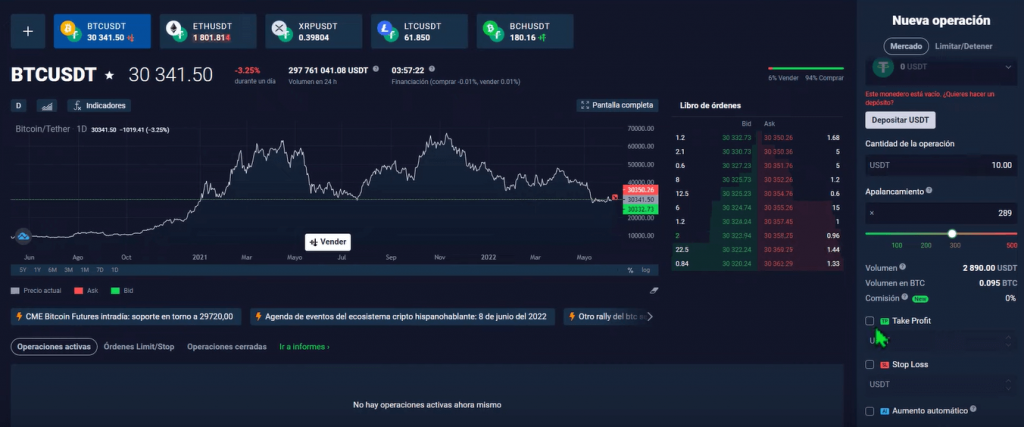Favorite BTCUSDT with the star icon
Screen dimensions: 1024x427
click(x=110, y=75)
